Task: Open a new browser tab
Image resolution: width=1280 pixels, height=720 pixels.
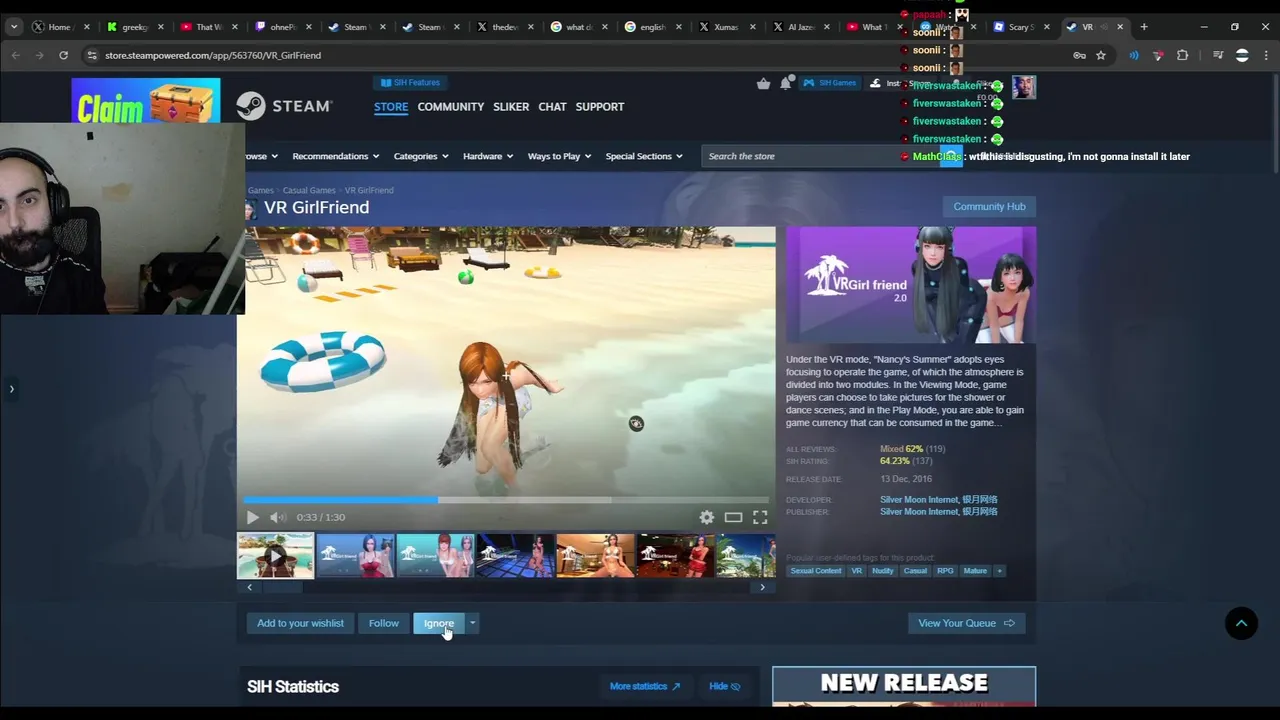Action: 1144,27
